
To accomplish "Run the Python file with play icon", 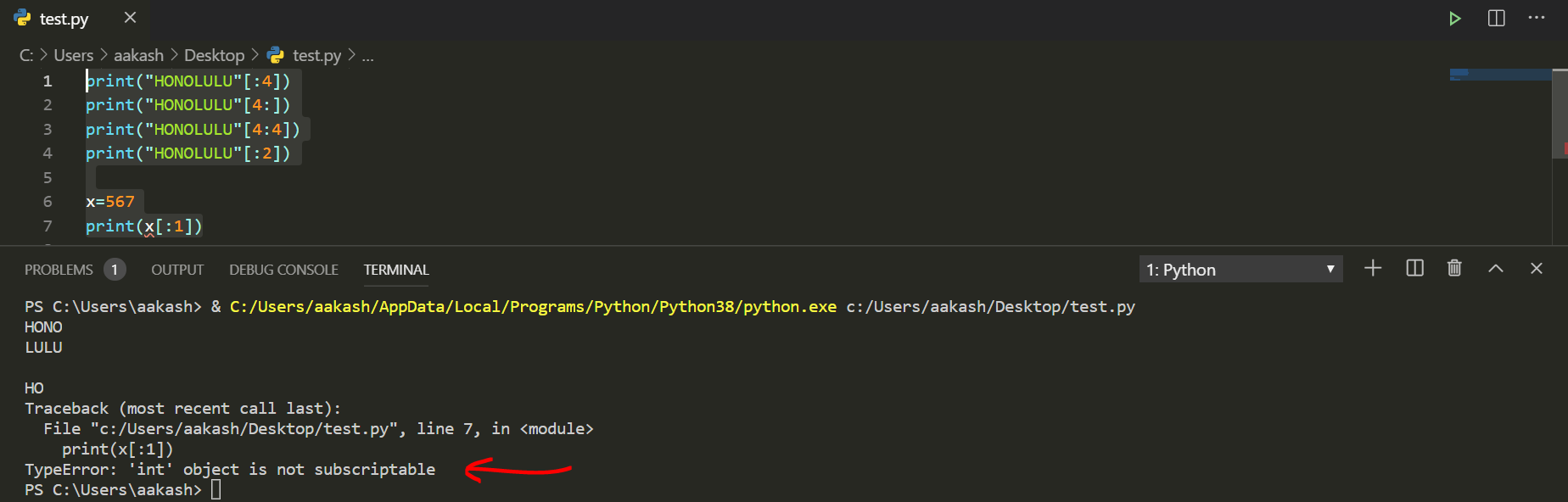I will [x=1454, y=19].
